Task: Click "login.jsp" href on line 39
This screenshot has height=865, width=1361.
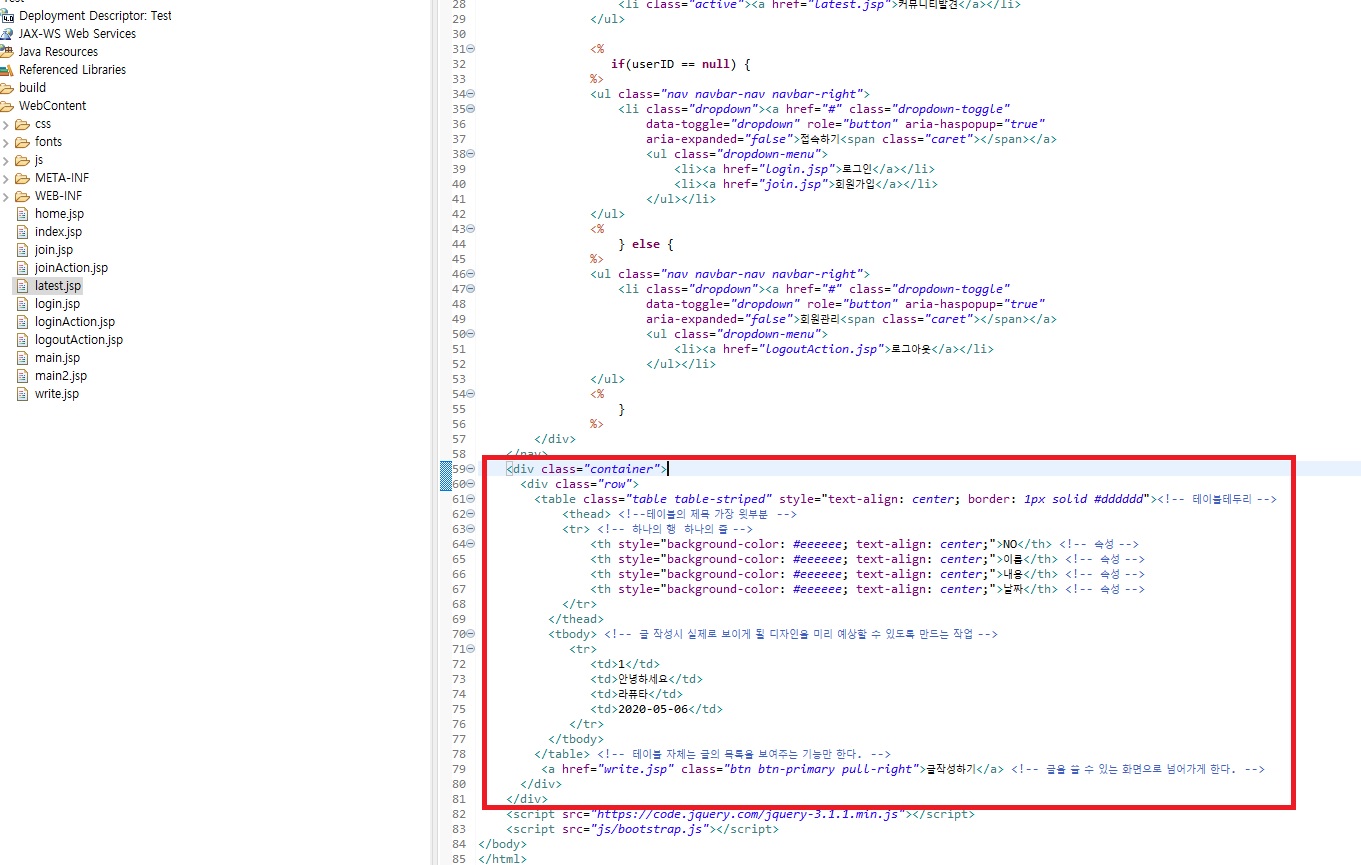Action: tap(797, 169)
